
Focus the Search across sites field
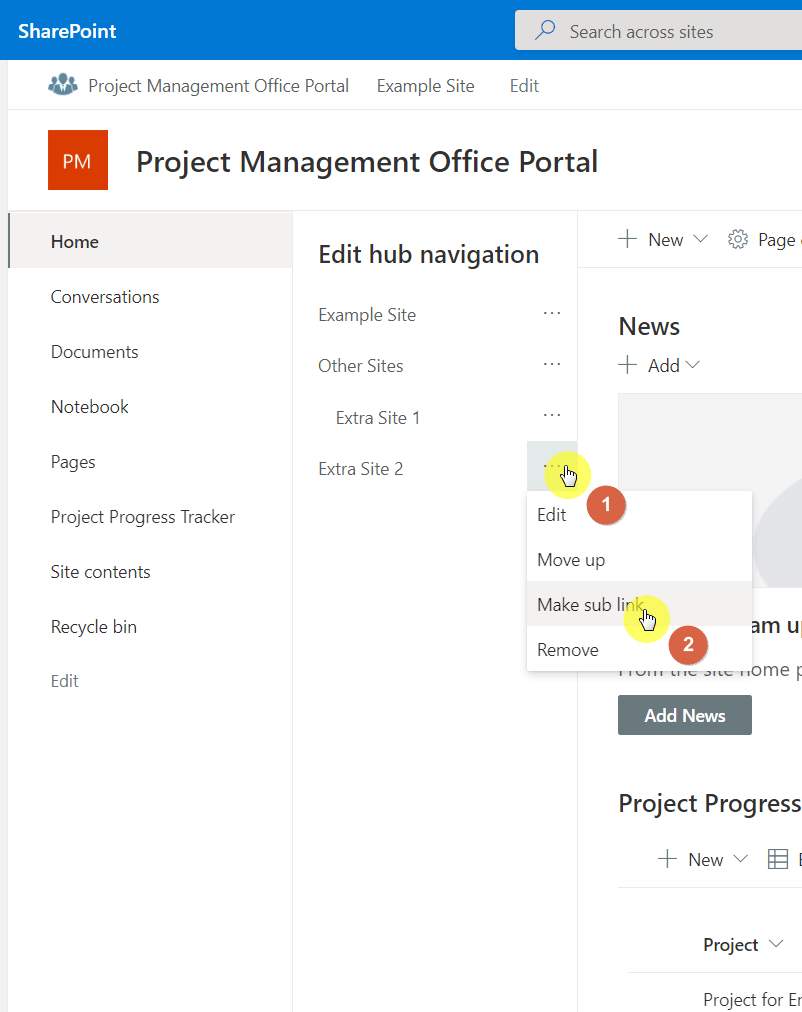658,30
